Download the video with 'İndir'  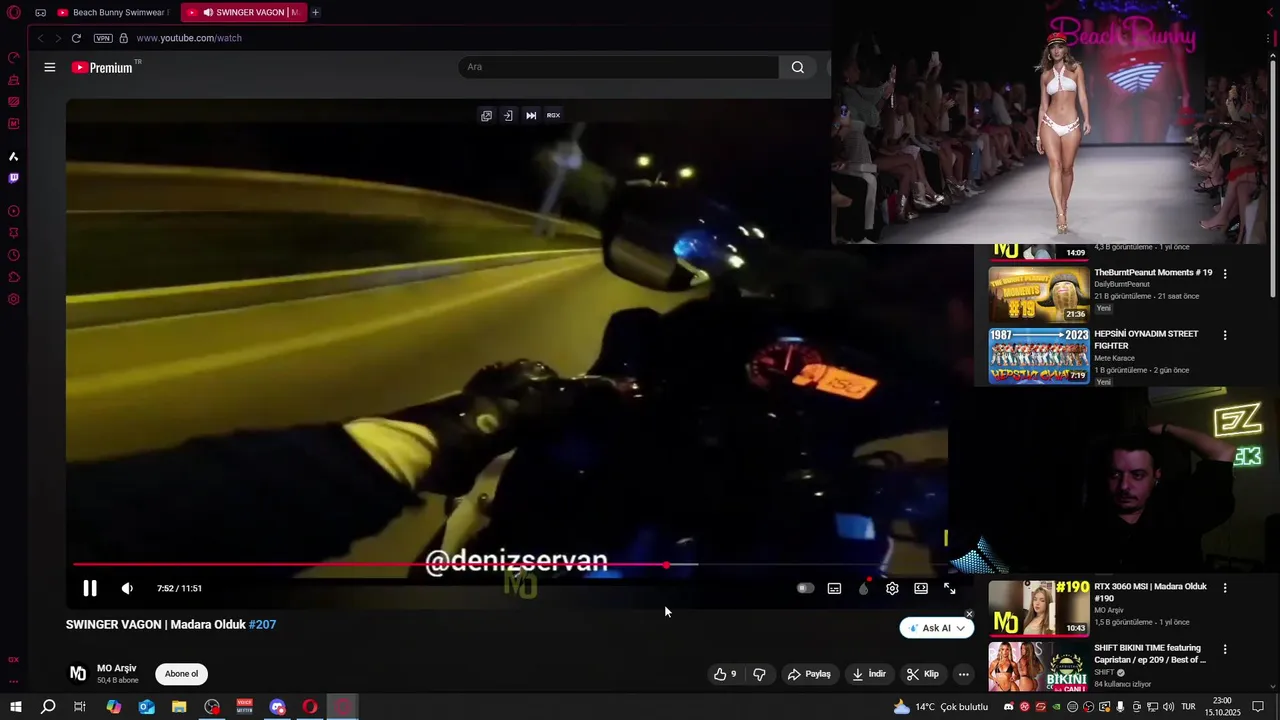point(868,674)
